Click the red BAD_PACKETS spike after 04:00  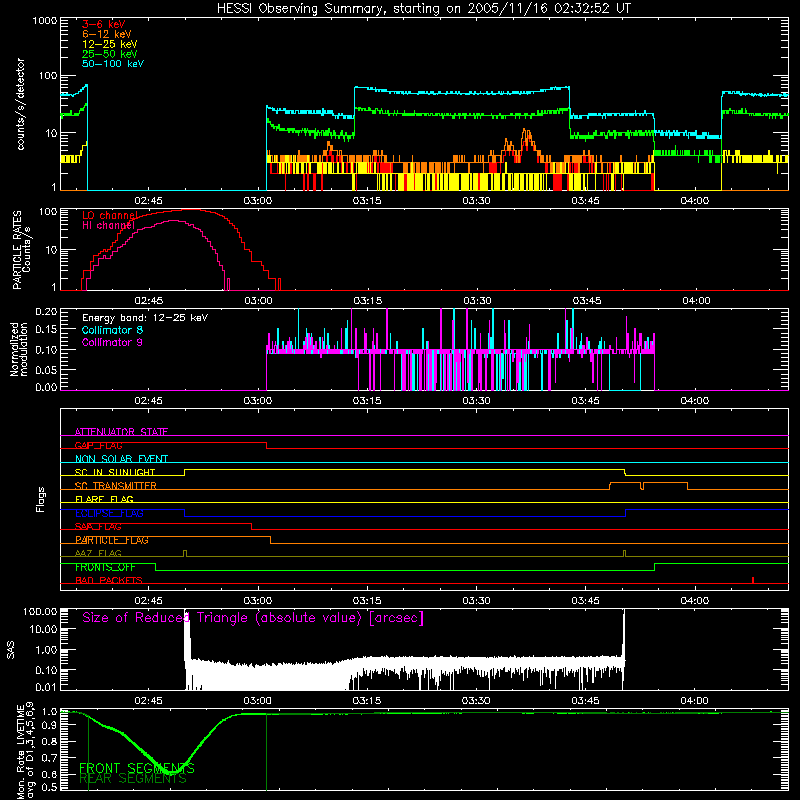753,580
